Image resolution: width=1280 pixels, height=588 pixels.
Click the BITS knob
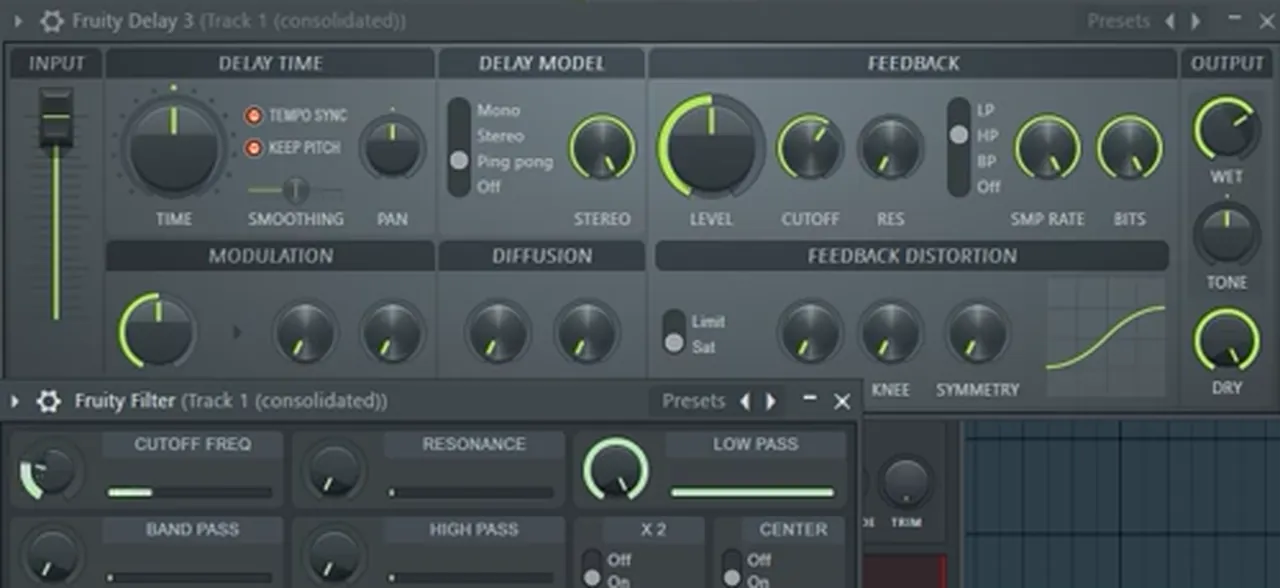point(1129,148)
